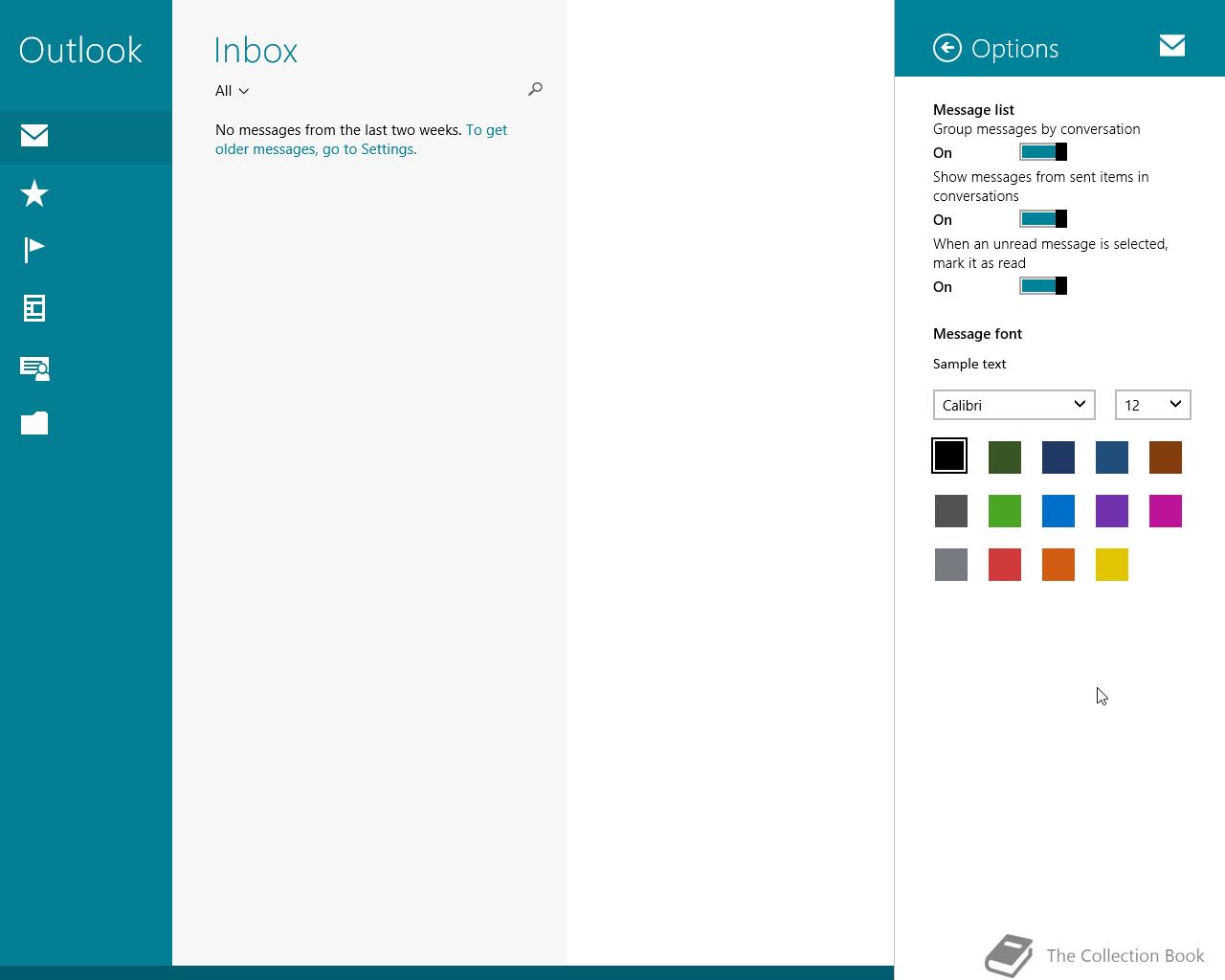
Task: Select the brown color swatch
Action: (x=1166, y=457)
